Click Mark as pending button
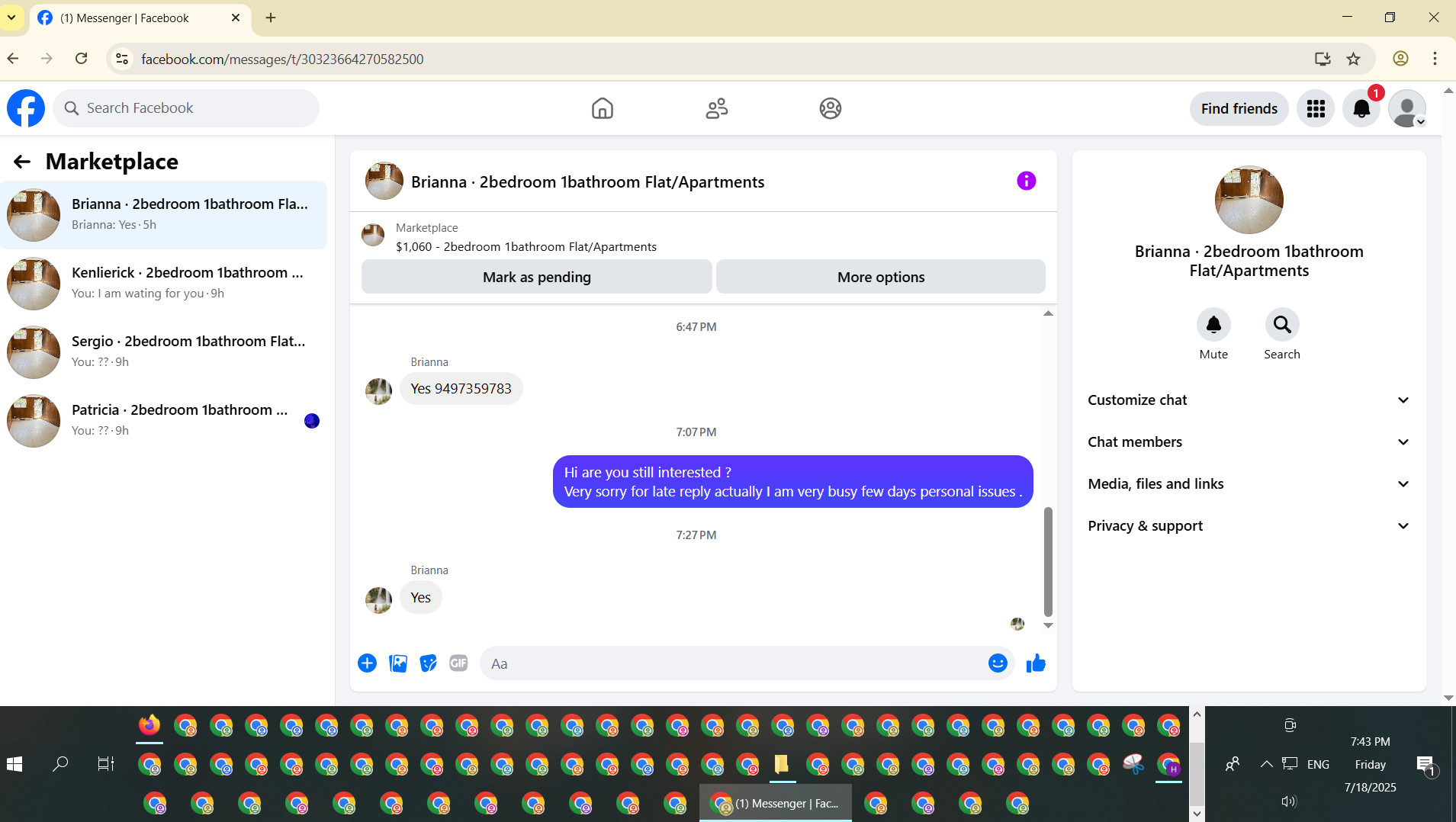This screenshot has height=822, width=1456. point(536,277)
